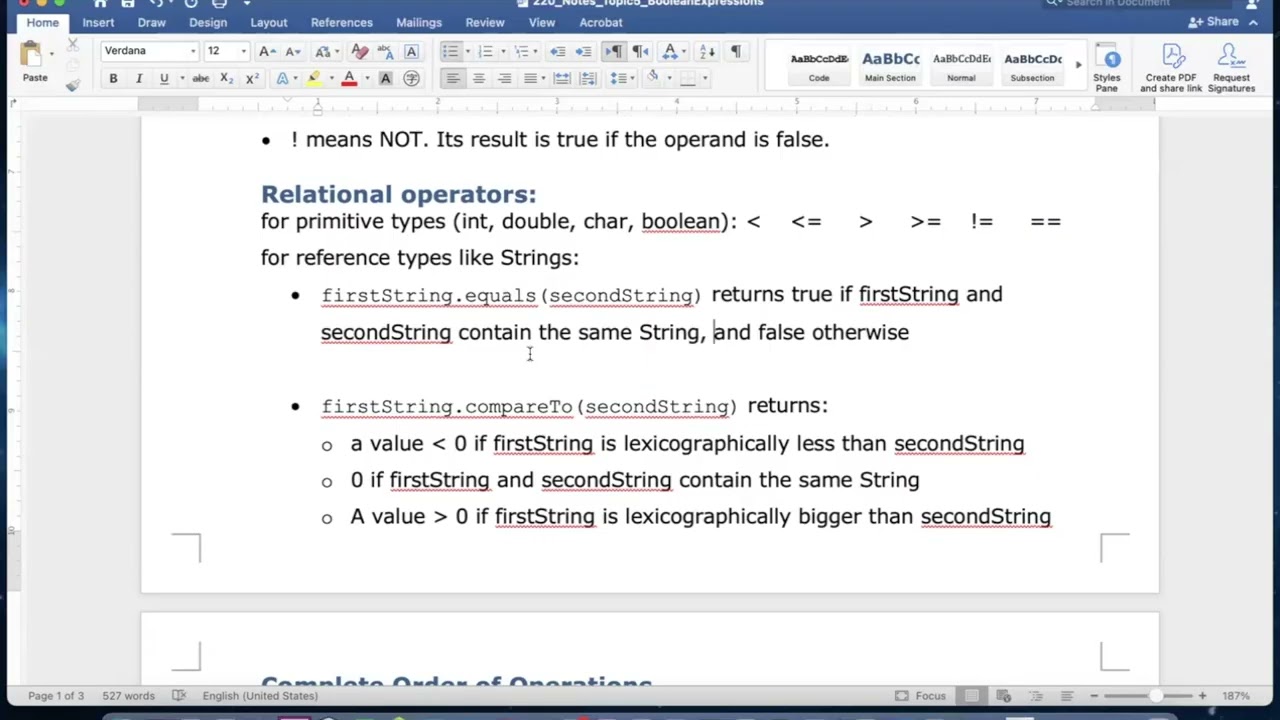This screenshot has width=1280, height=720.
Task: Open the Verdana font name dropdown
Action: point(193,51)
